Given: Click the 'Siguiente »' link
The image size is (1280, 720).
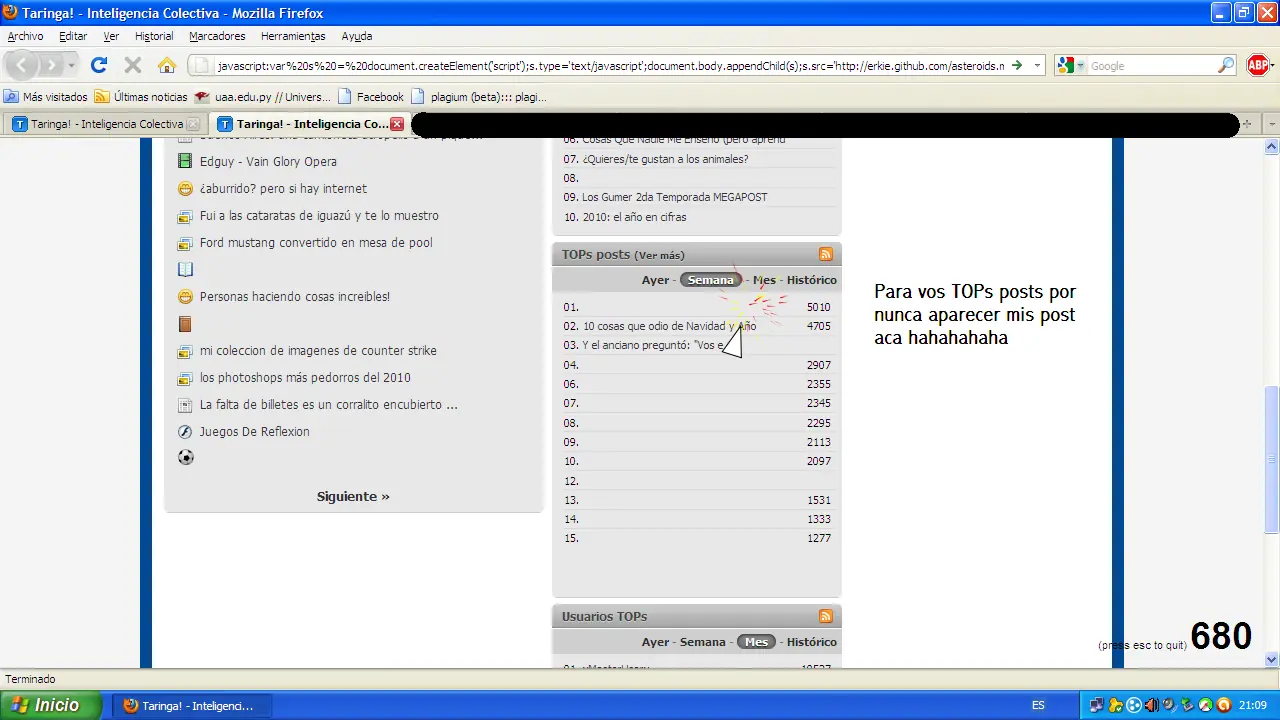Looking at the screenshot, I should pos(352,496).
